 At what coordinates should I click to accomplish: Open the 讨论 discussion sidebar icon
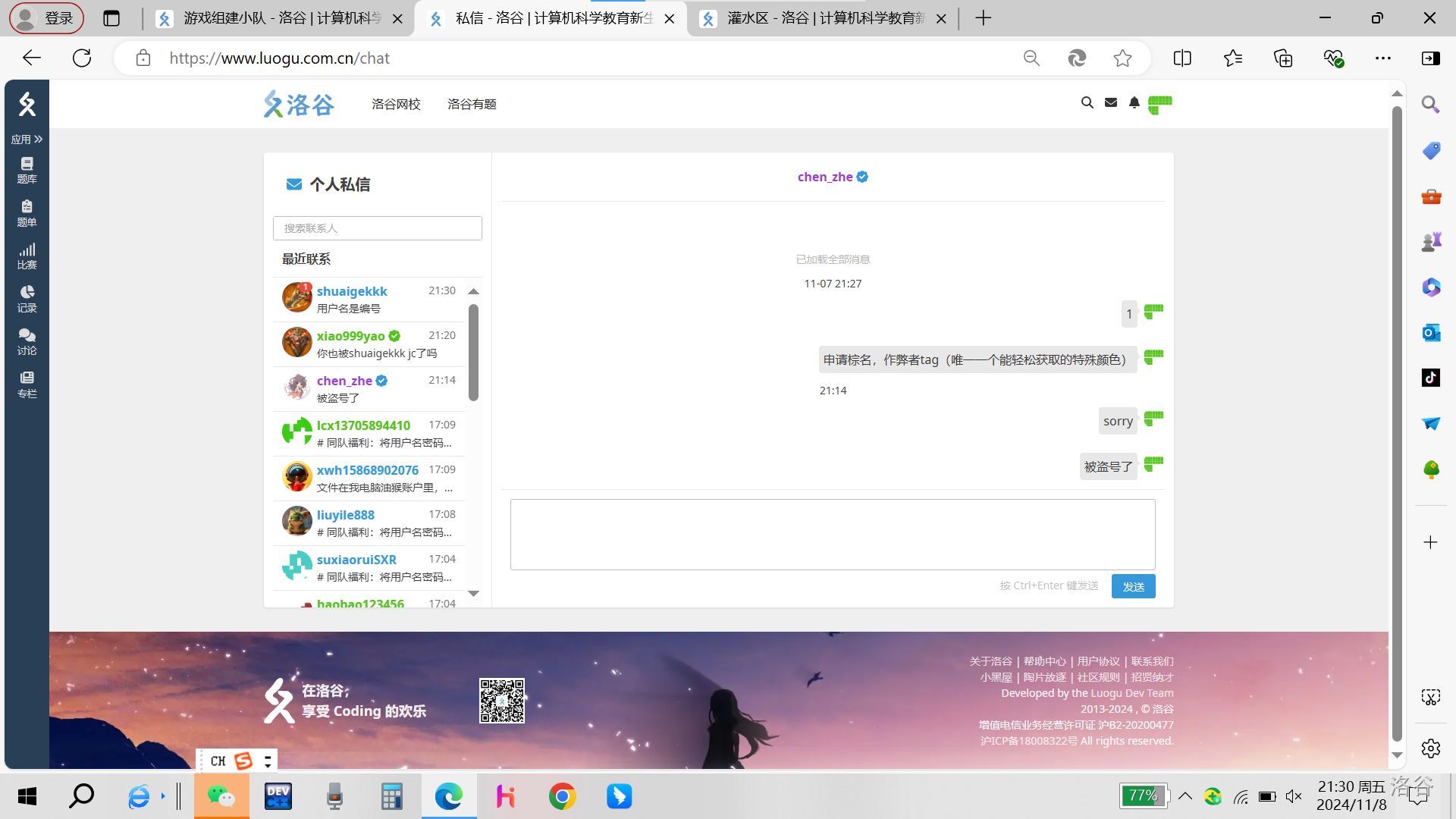[27, 341]
